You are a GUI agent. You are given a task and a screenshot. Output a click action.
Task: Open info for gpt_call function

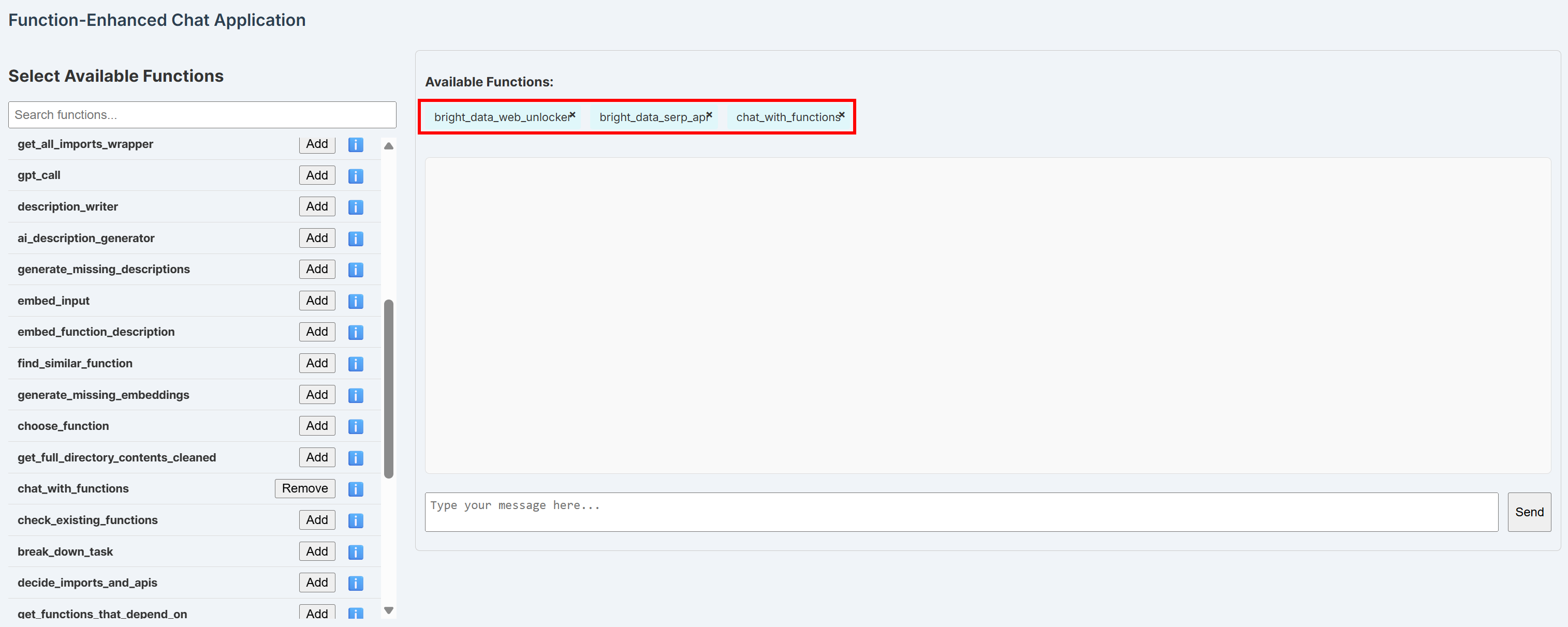356,175
